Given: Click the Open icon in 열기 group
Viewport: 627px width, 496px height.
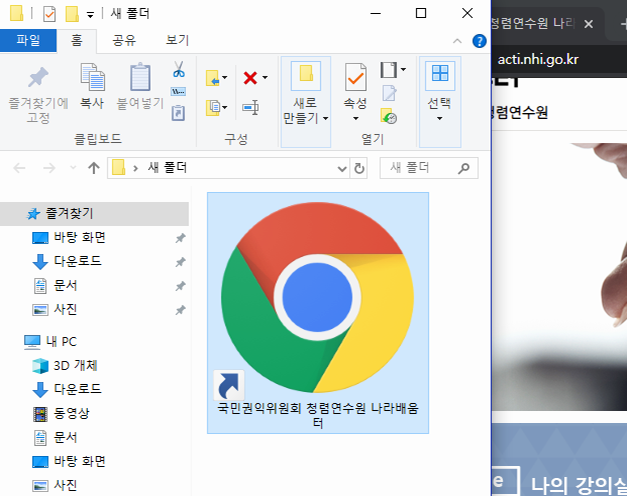Looking at the screenshot, I should (x=388, y=70).
